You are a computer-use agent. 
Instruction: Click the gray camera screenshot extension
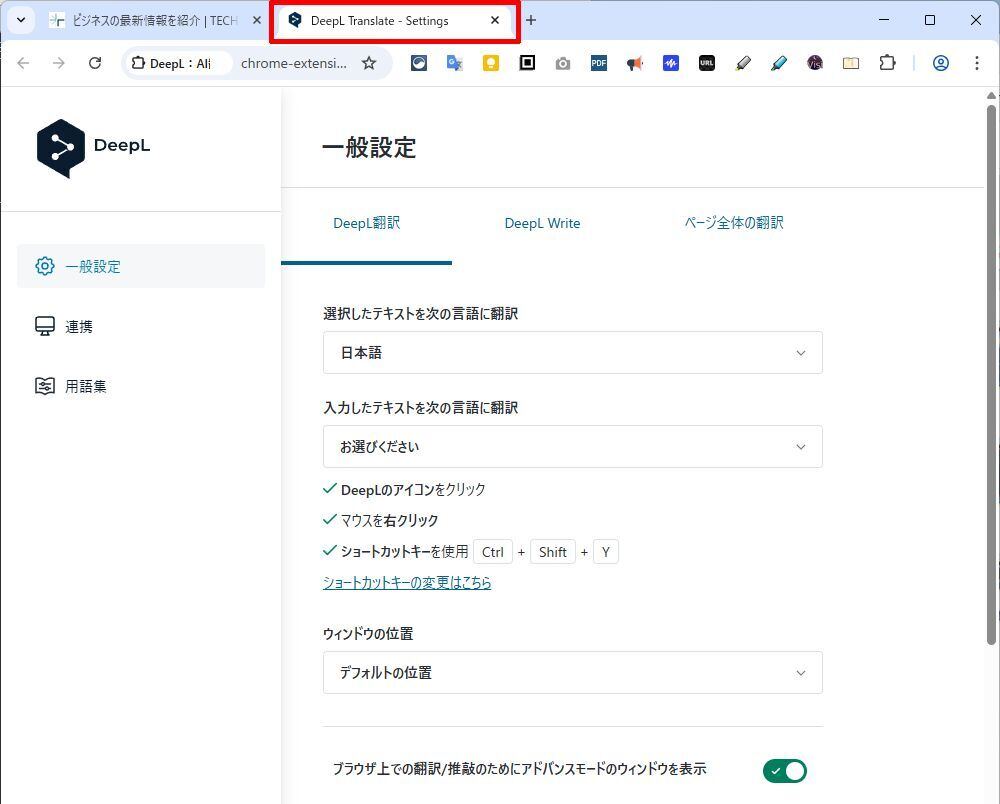[562, 63]
